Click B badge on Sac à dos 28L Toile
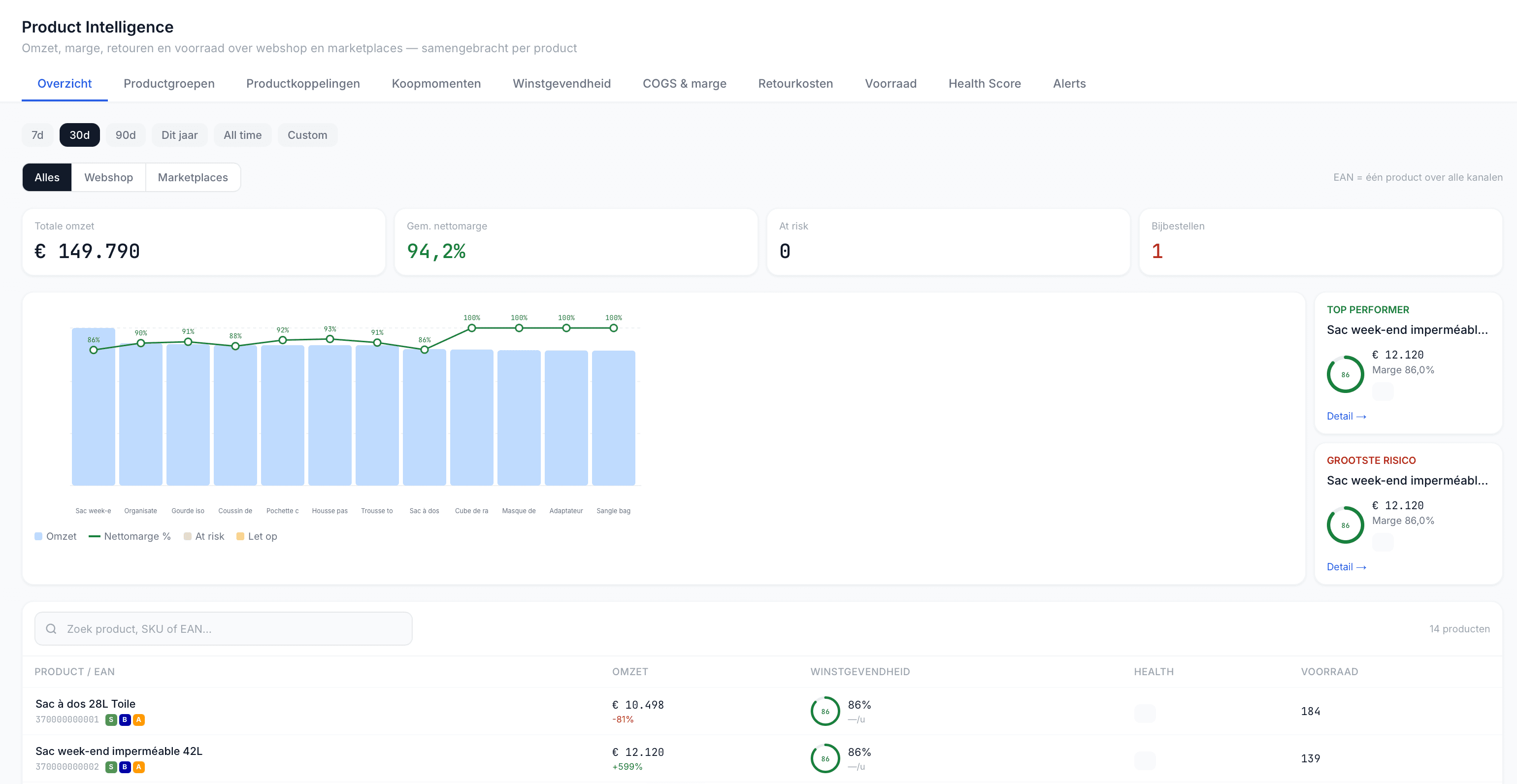This screenshot has height=784, width=1517. click(125, 719)
